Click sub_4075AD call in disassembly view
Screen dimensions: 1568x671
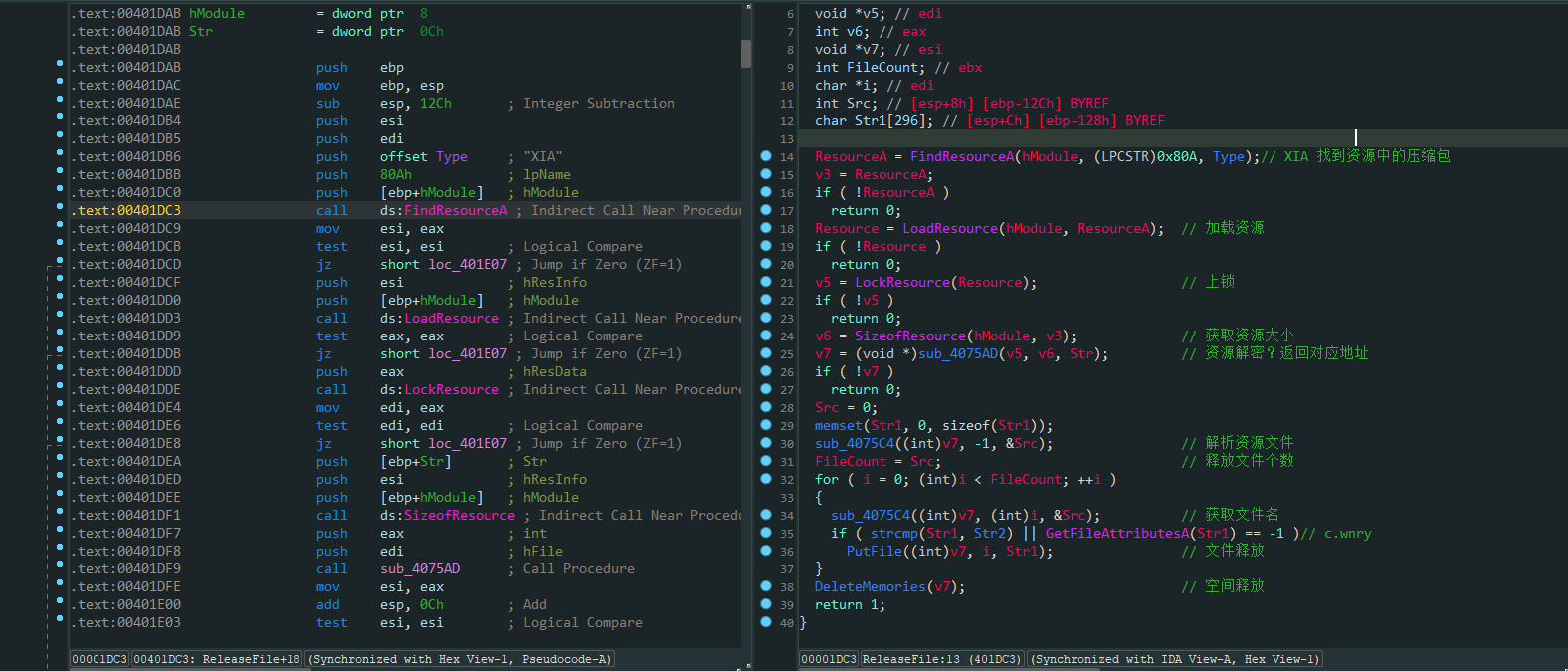point(420,568)
